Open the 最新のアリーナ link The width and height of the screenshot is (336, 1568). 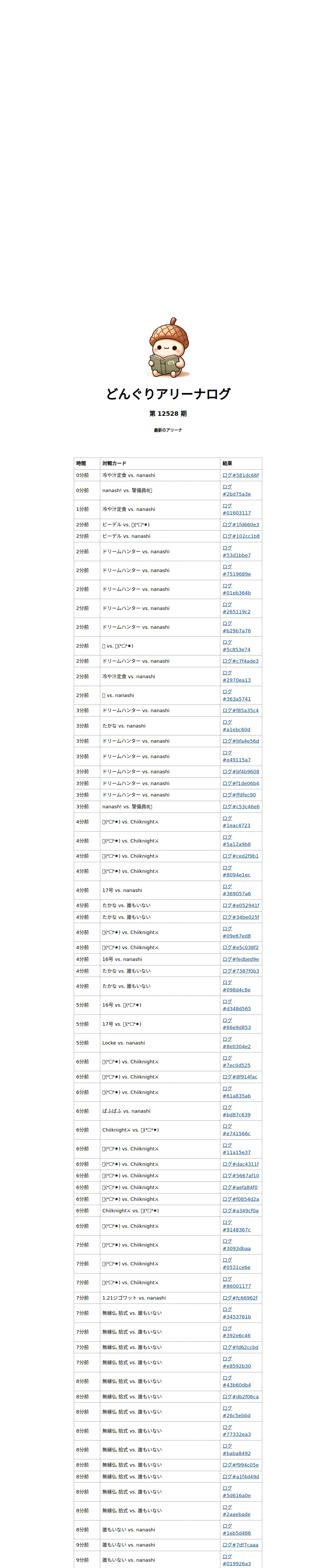click(x=168, y=430)
